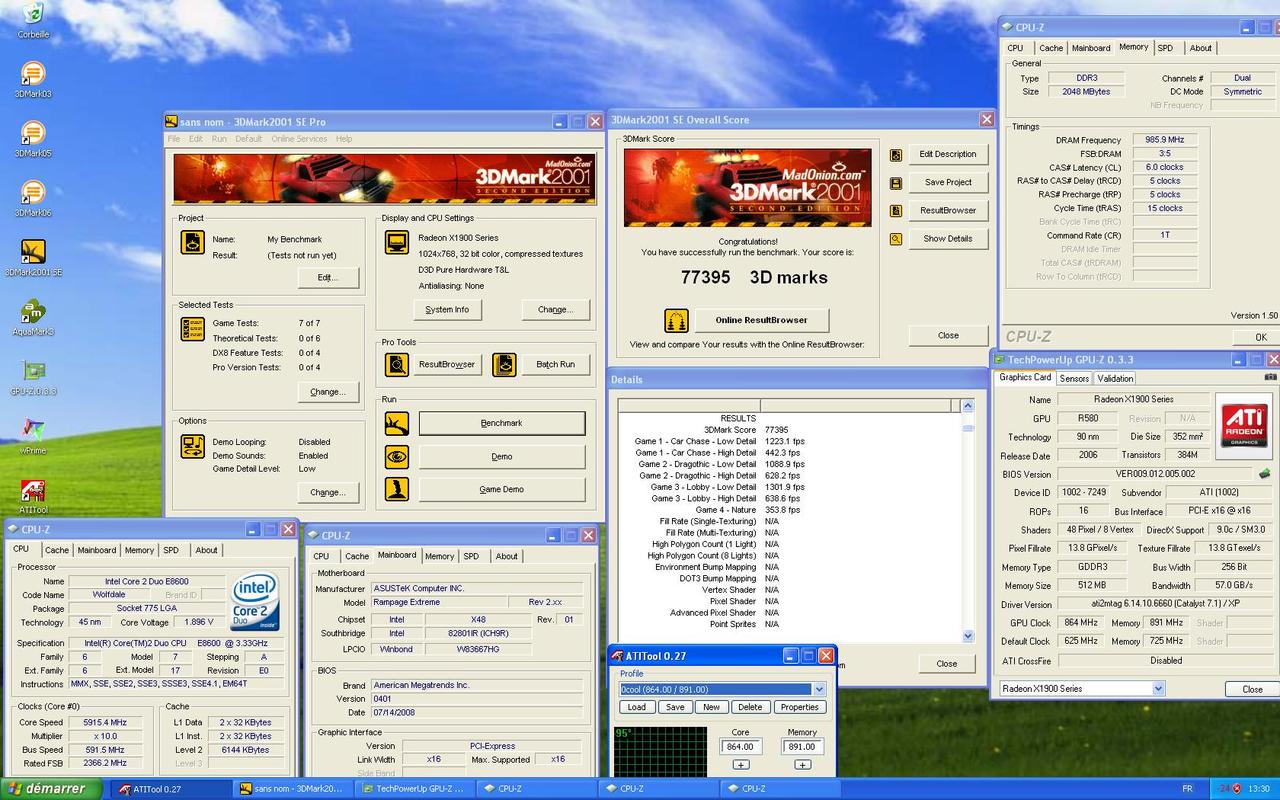
Task: Click the display monitor icon in settings
Action: click(397, 242)
